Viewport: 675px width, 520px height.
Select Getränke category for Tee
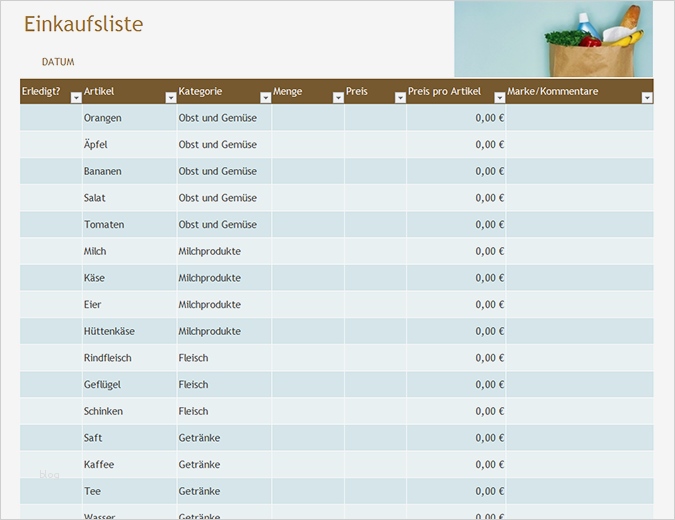[224, 491]
